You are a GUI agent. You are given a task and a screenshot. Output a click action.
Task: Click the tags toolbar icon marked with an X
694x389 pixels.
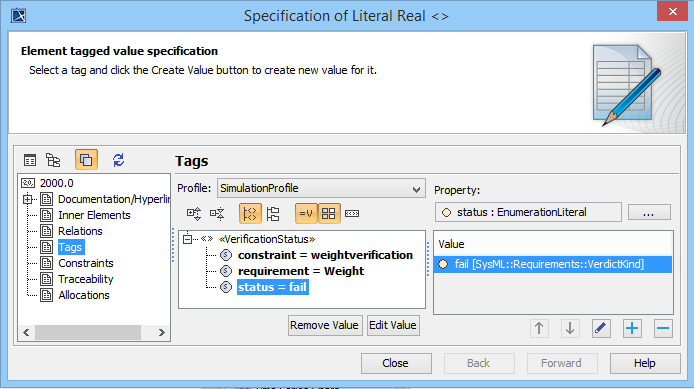pos(217,214)
